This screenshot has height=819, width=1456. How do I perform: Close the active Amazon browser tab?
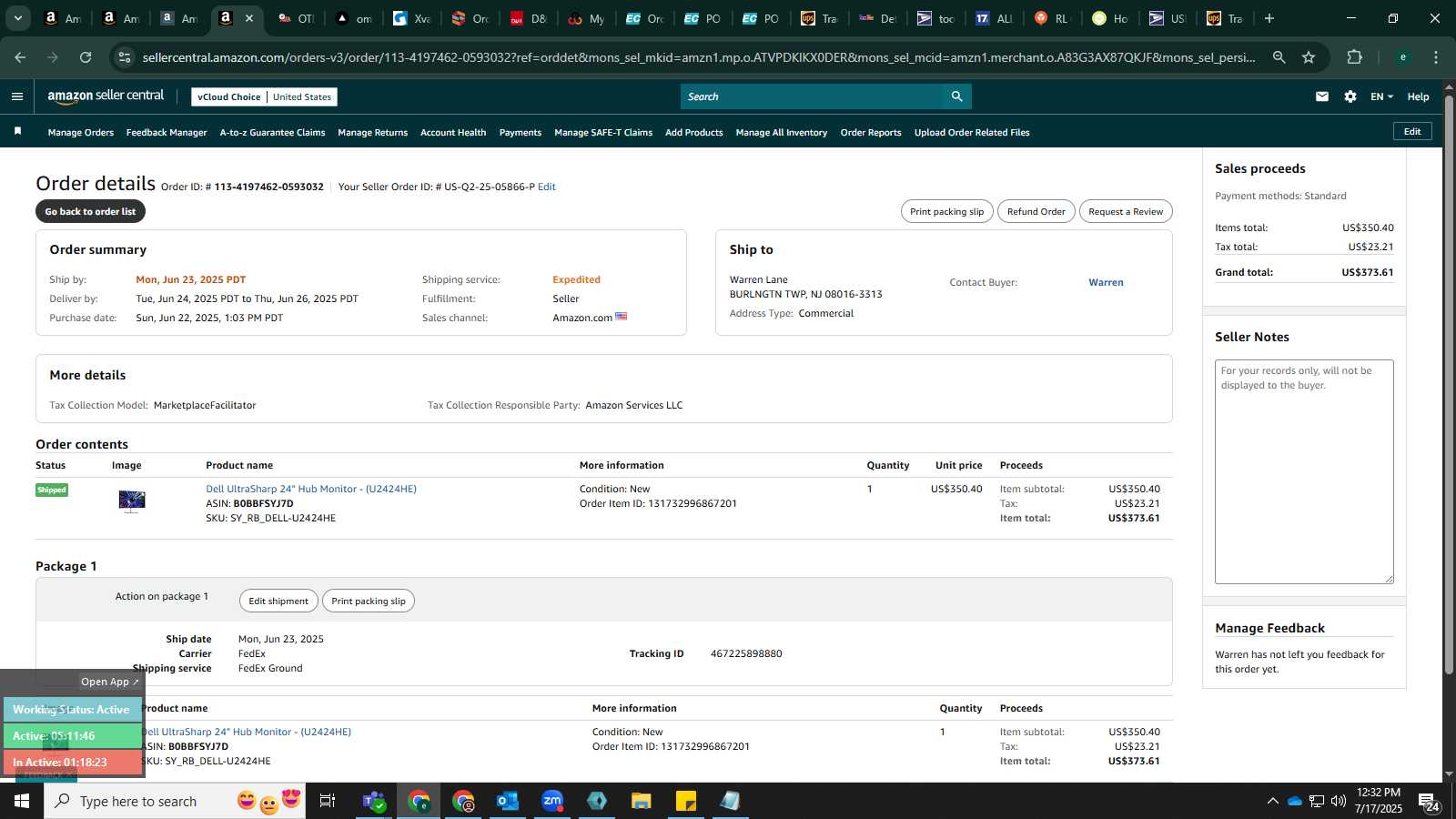[x=249, y=18]
